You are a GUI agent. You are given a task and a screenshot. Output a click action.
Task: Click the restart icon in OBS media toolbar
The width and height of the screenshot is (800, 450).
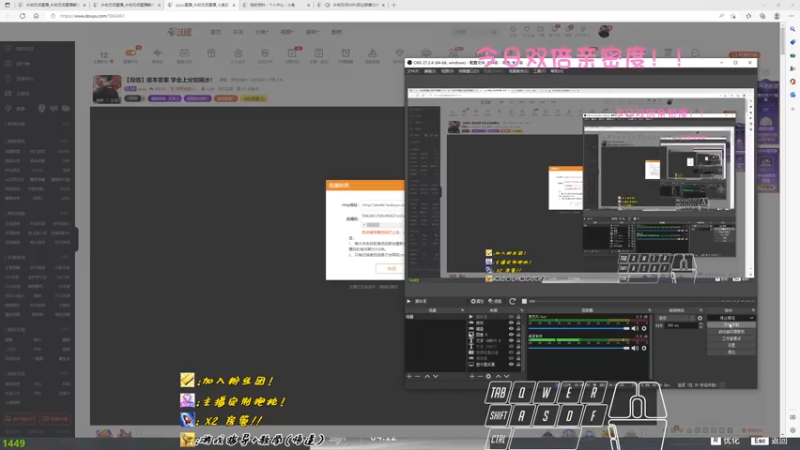click(x=513, y=301)
